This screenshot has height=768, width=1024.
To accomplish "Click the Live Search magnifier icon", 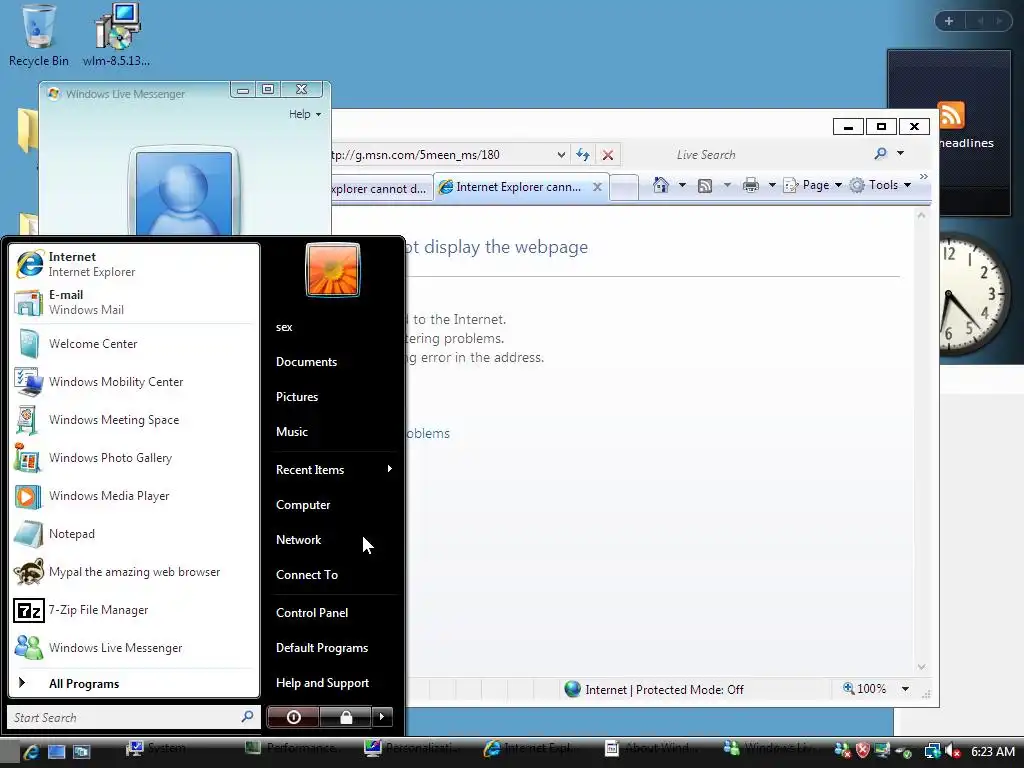I will point(880,153).
